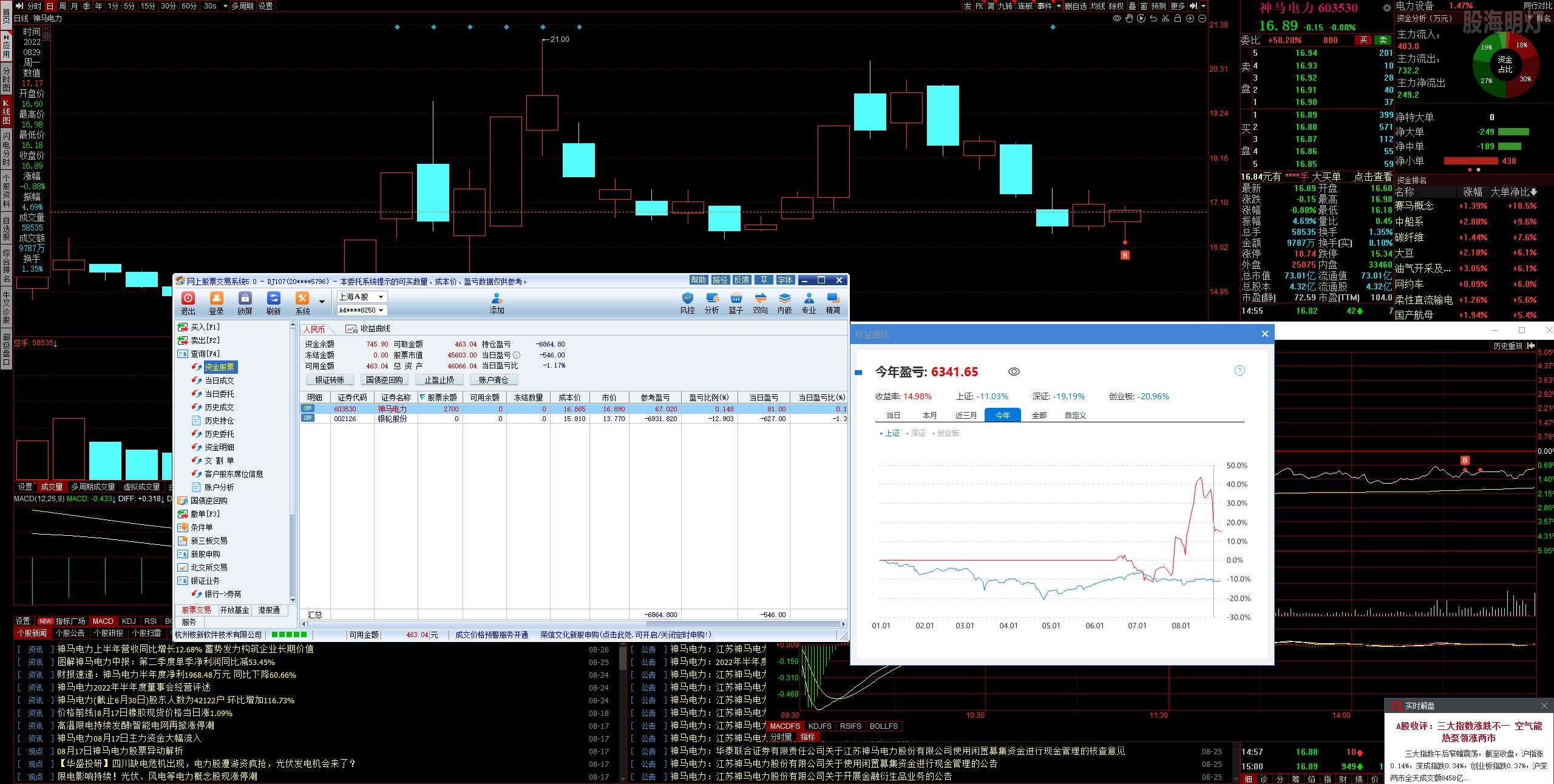
Task: Toggle the 创业板 series in profit chart
Action: coord(946,433)
